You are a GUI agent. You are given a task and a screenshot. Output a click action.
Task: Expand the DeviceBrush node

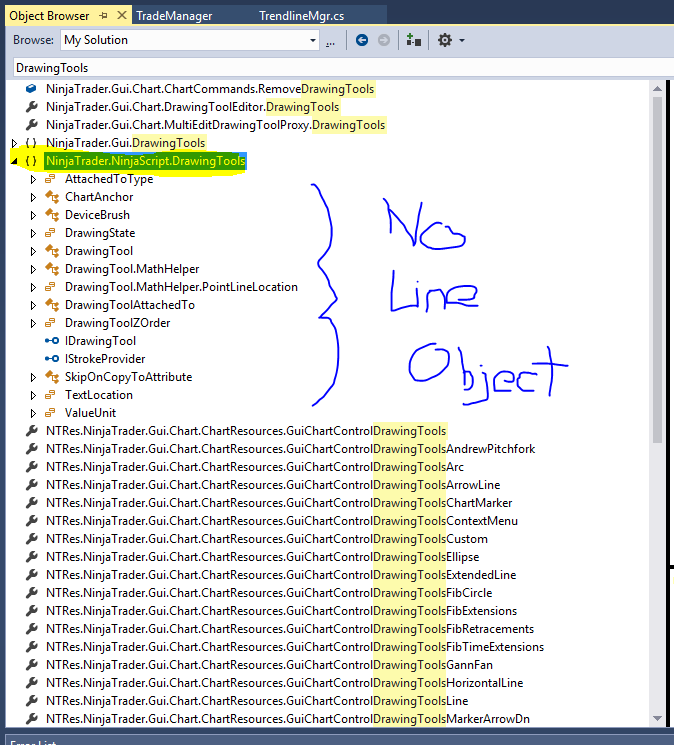pos(33,215)
